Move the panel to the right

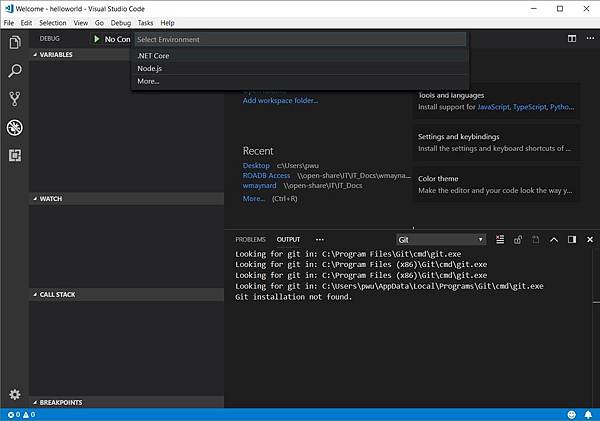click(x=572, y=240)
